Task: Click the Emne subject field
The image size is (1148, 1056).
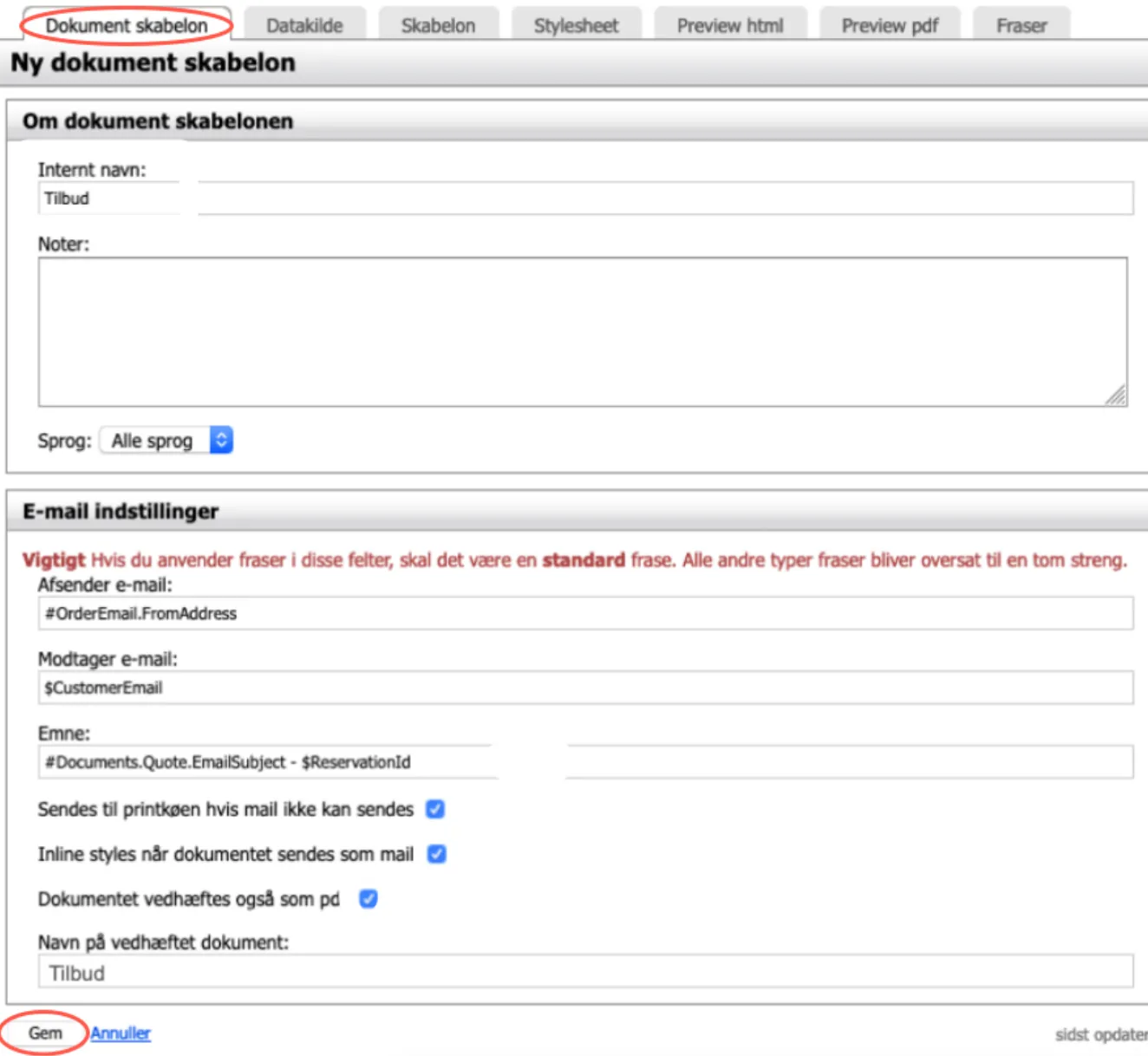Action: coord(585,763)
